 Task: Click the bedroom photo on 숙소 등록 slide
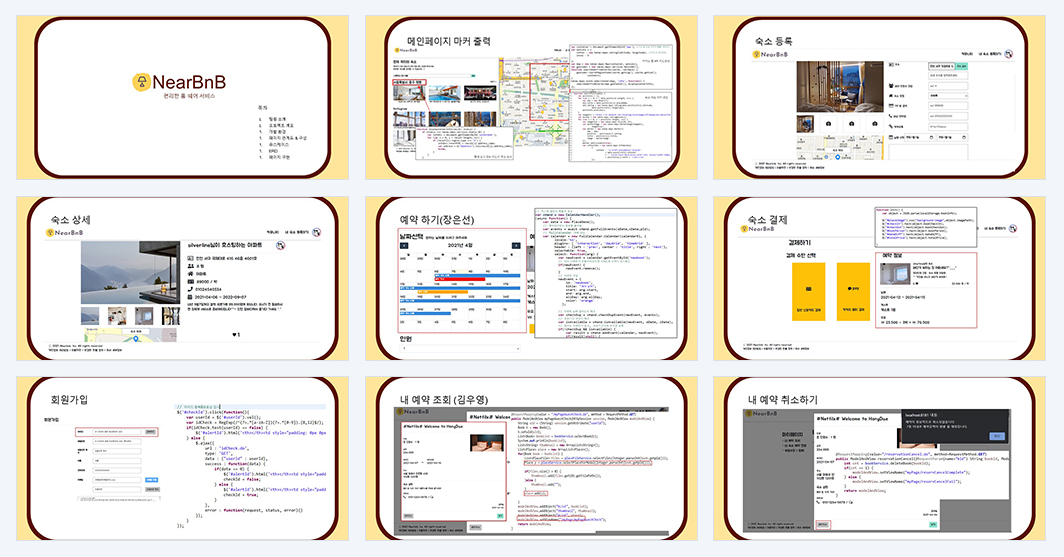pyautogui.click(x=840, y=87)
